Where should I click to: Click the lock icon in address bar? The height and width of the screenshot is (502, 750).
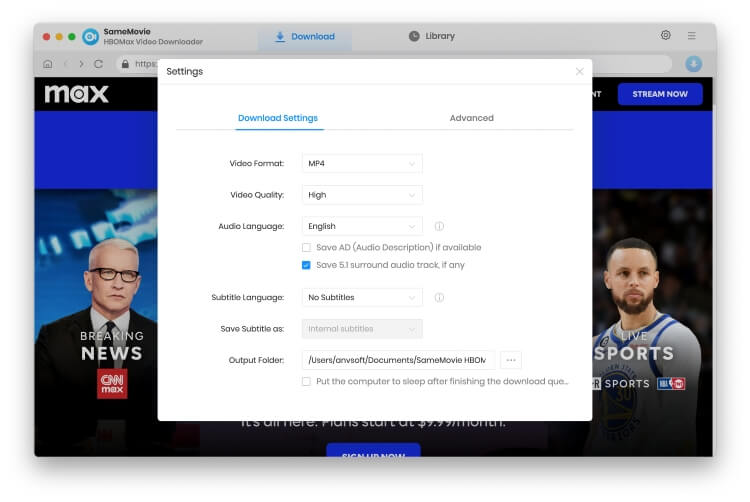(x=125, y=64)
